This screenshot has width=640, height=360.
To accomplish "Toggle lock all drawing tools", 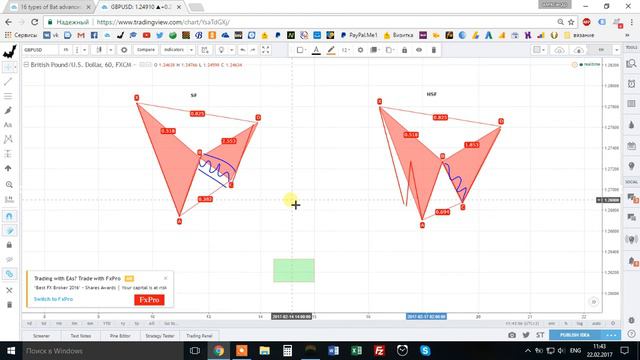I will [9, 245].
